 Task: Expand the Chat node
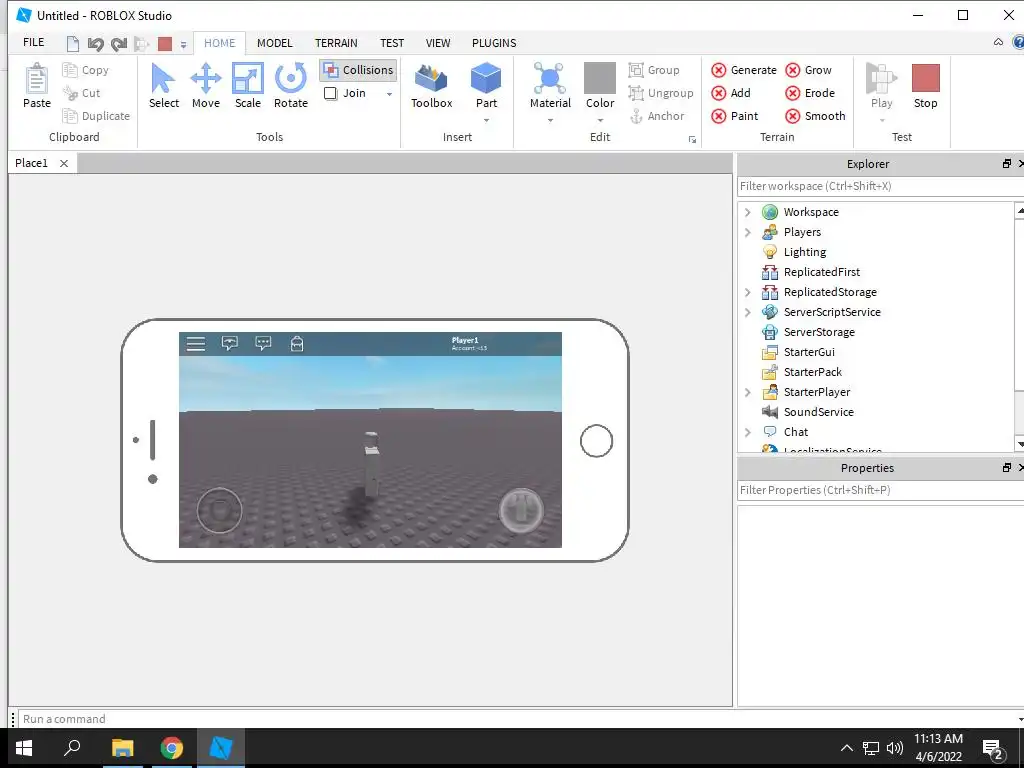click(x=748, y=432)
